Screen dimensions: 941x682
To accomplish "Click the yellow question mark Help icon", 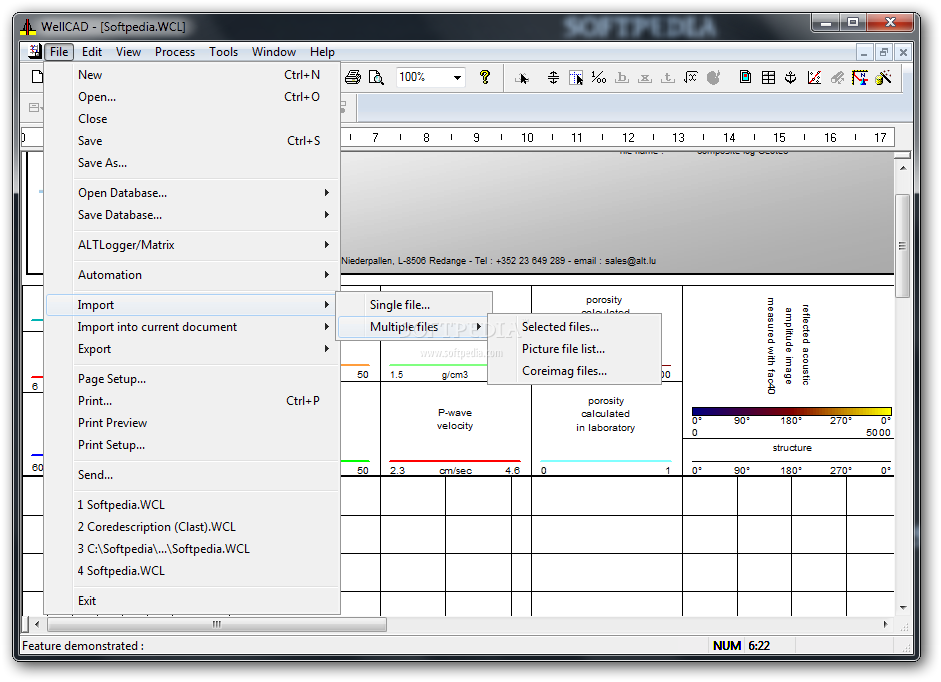I will click(485, 77).
